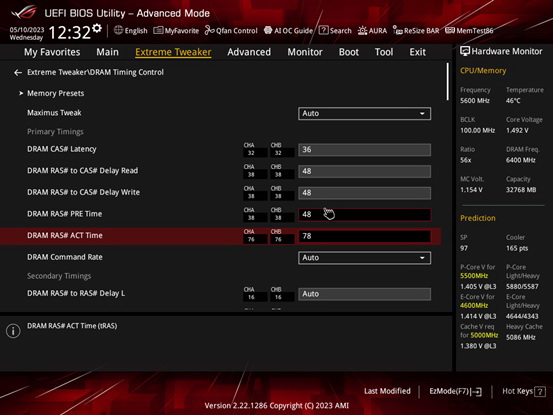Switch to Advanced tab

click(x=249, y=52)
